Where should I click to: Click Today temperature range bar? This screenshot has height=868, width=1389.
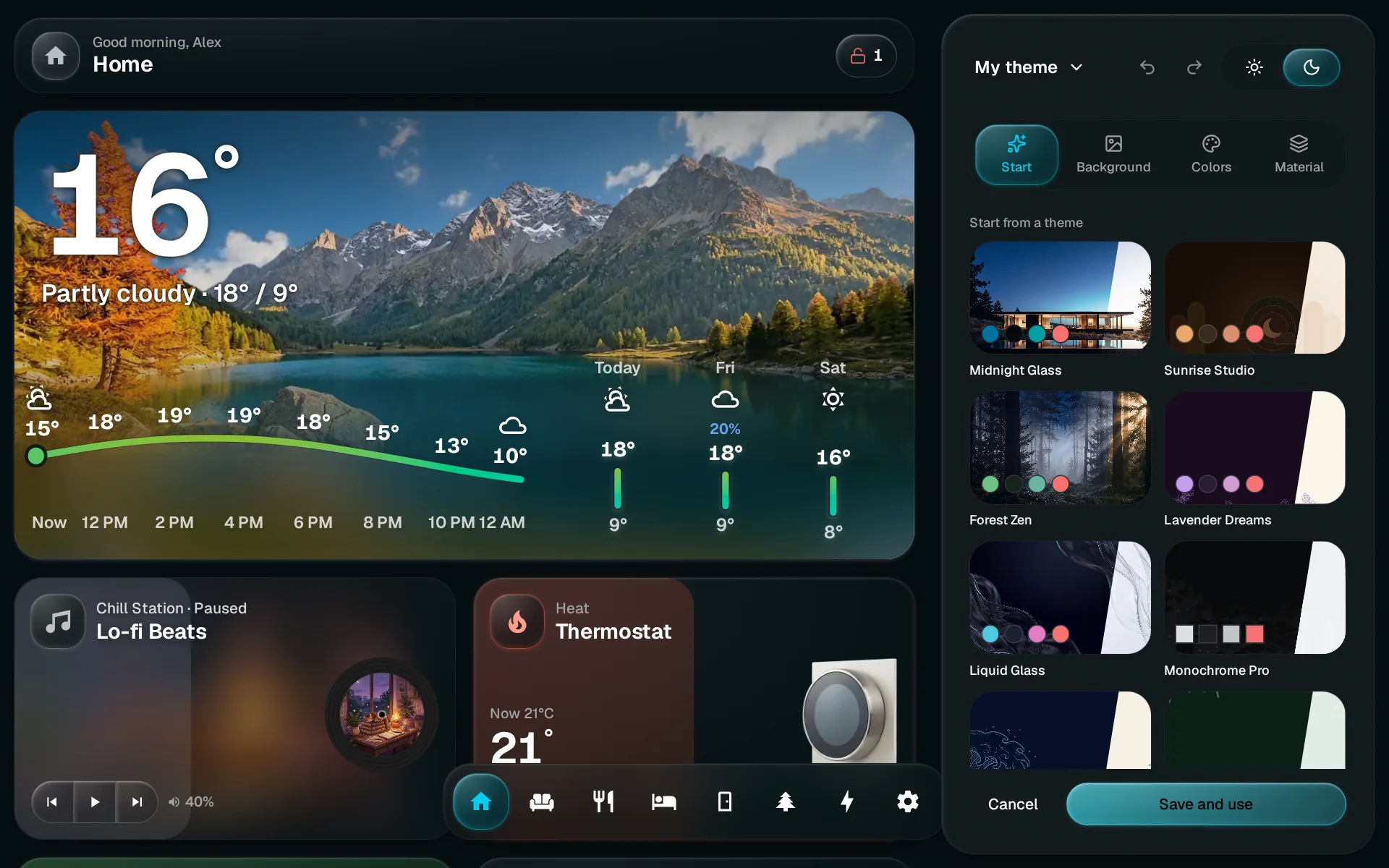pos(617,489)
